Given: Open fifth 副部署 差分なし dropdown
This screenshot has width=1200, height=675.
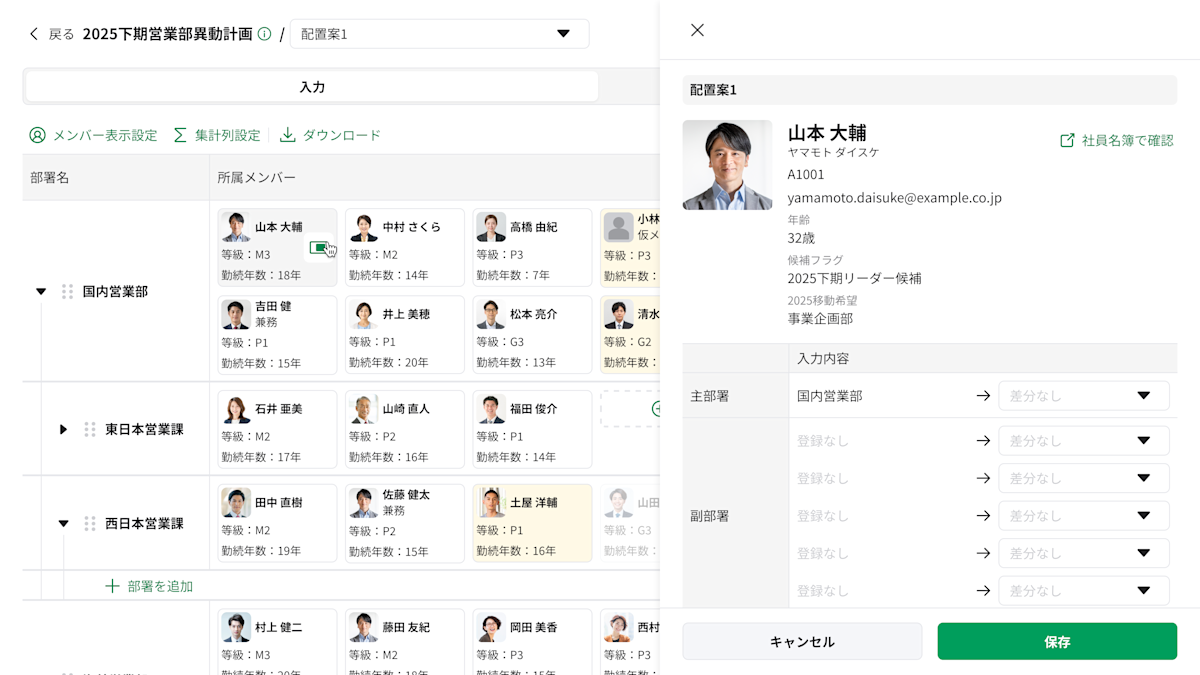Looking at the screenshot, I should [x=1084, y=591].
